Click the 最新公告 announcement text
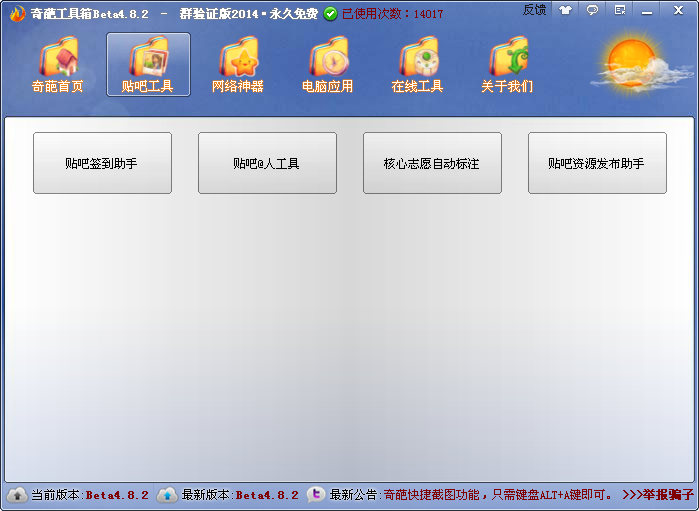 point(471,495)
